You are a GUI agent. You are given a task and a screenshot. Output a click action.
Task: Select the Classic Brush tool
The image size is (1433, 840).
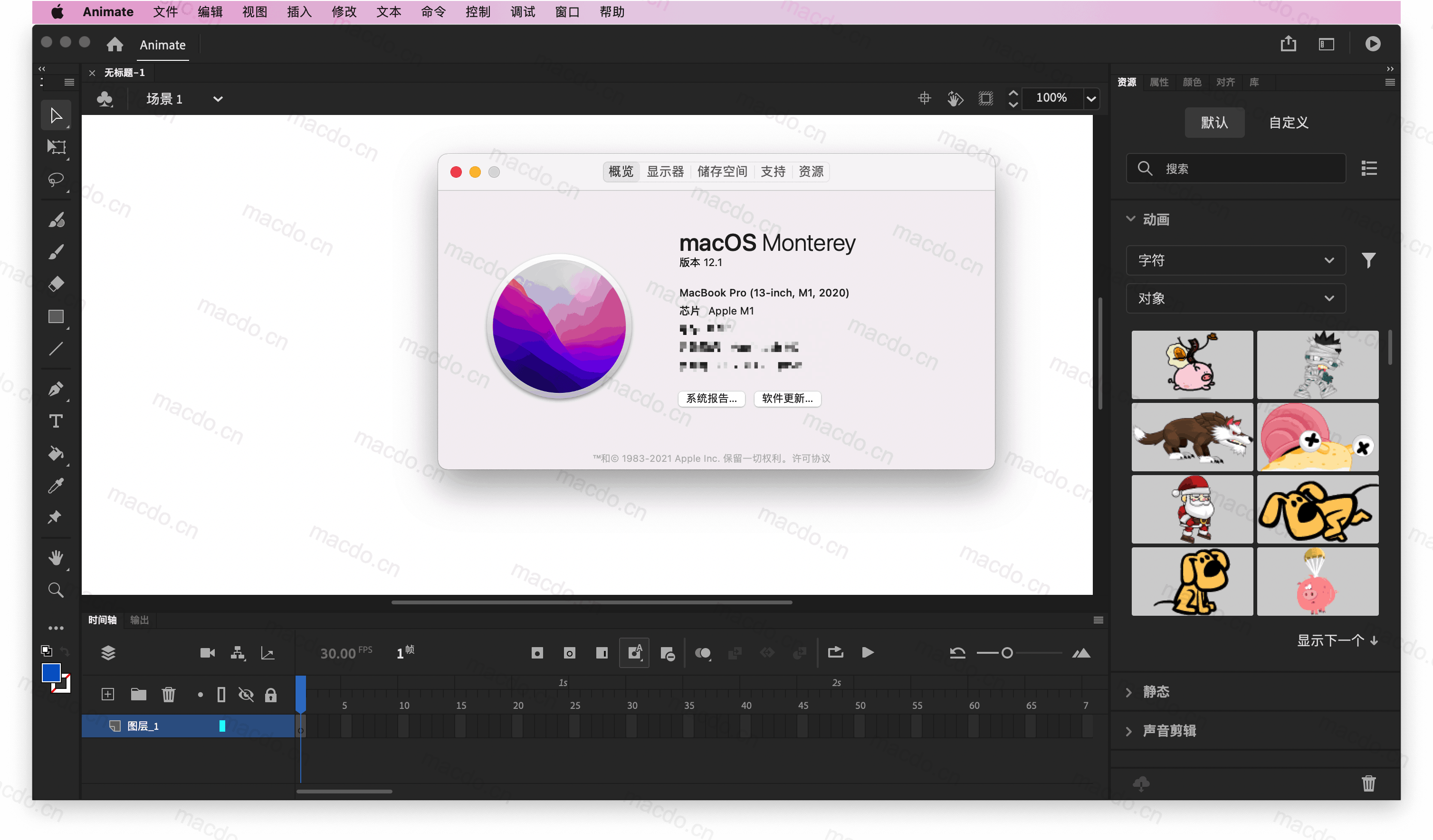click(x=56, y=252)
